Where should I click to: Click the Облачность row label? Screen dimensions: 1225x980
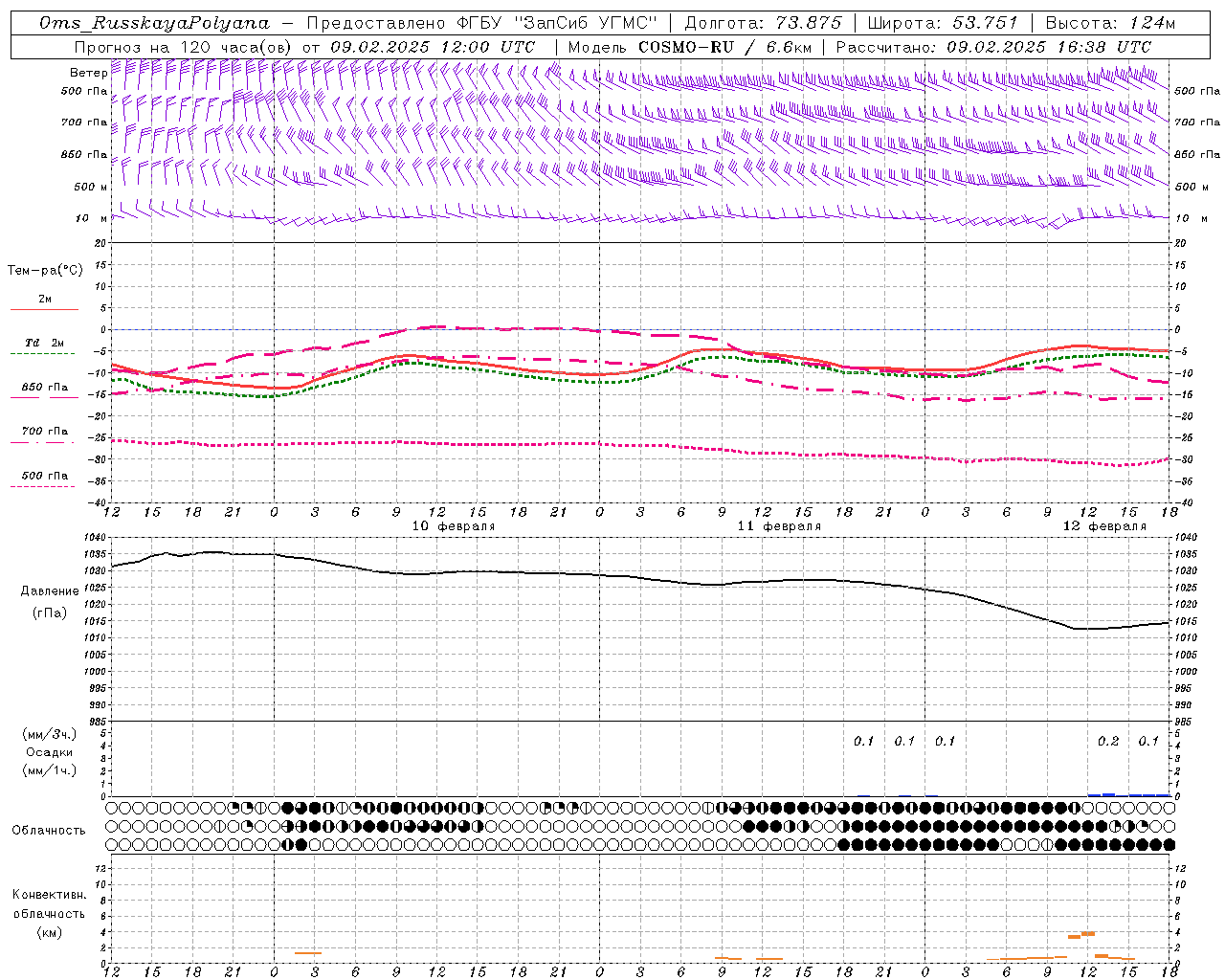click(x=49, y=831)
